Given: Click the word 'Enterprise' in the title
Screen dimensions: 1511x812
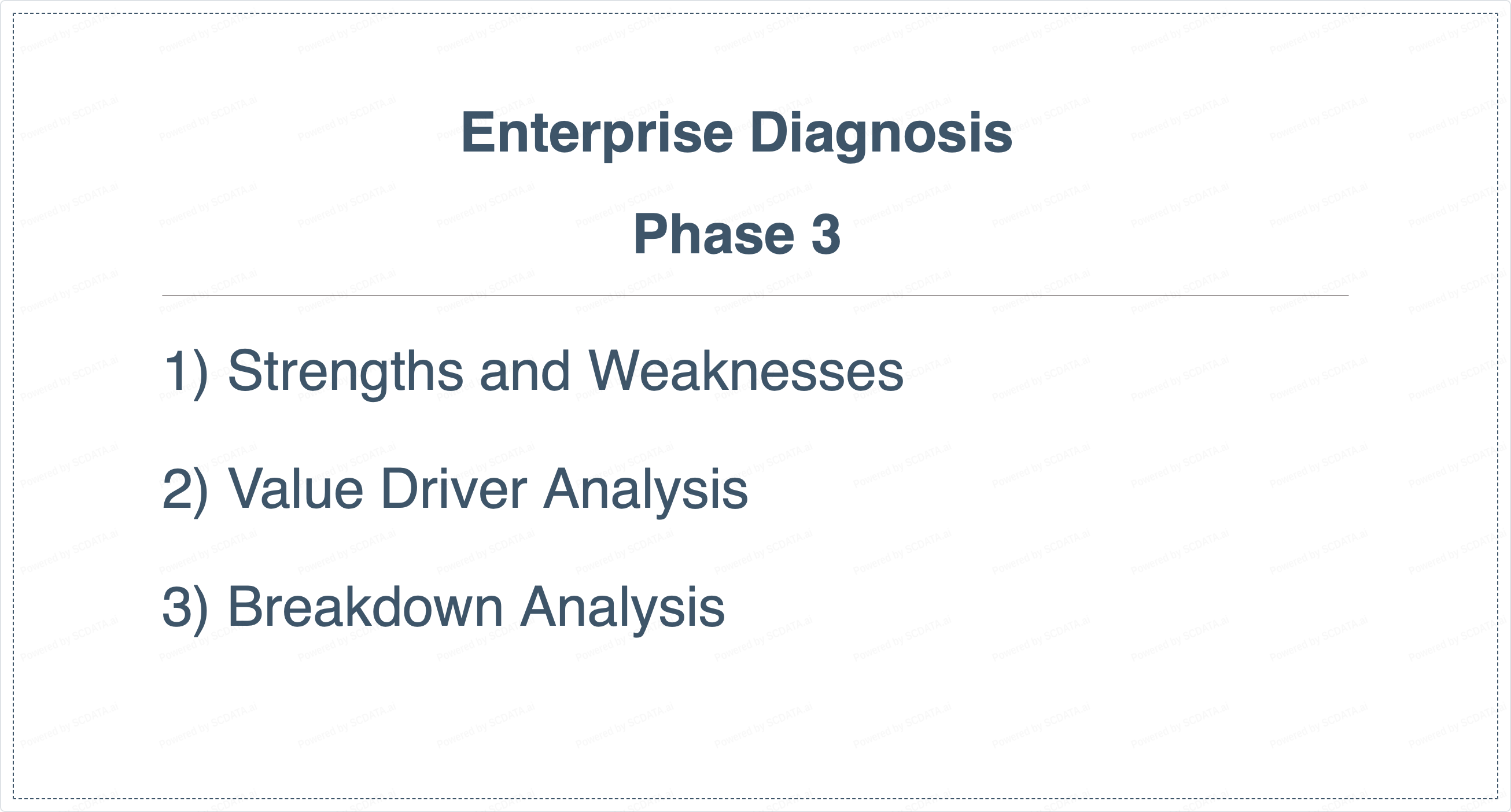Looking at the screenshot, I should pyautogui.click(x=596, y=134).
